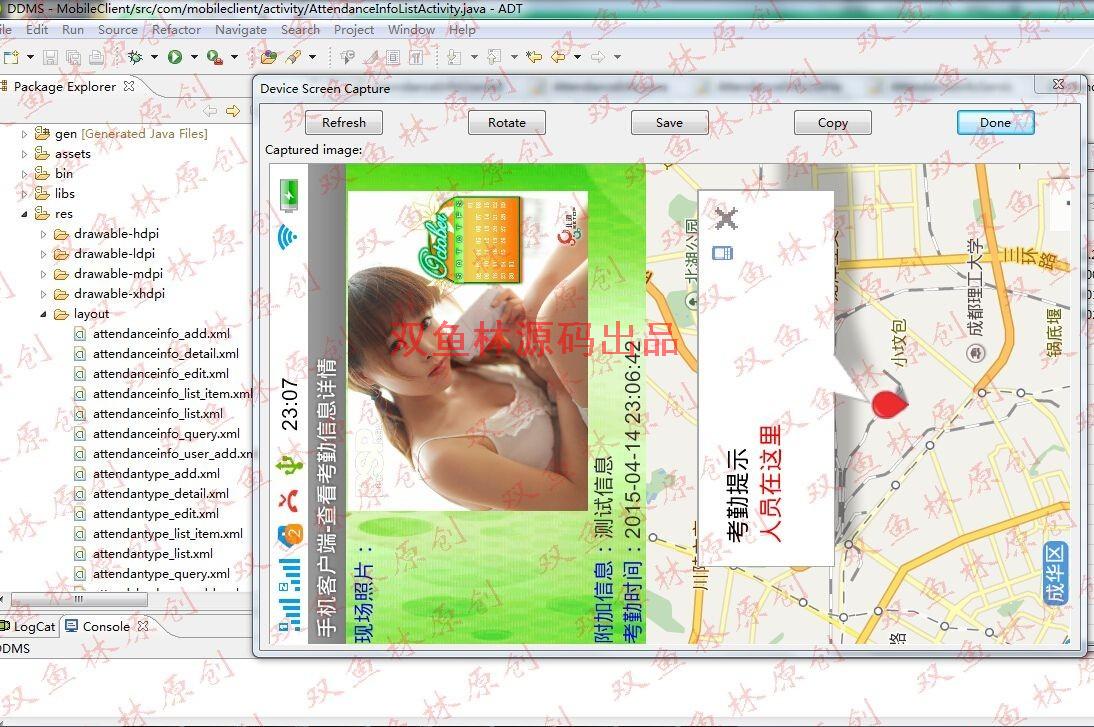Image resolution: width=1094 pixels, height=727 pixels.
Task: Click the captured device photo image
Action: click(x=467, y=351)
